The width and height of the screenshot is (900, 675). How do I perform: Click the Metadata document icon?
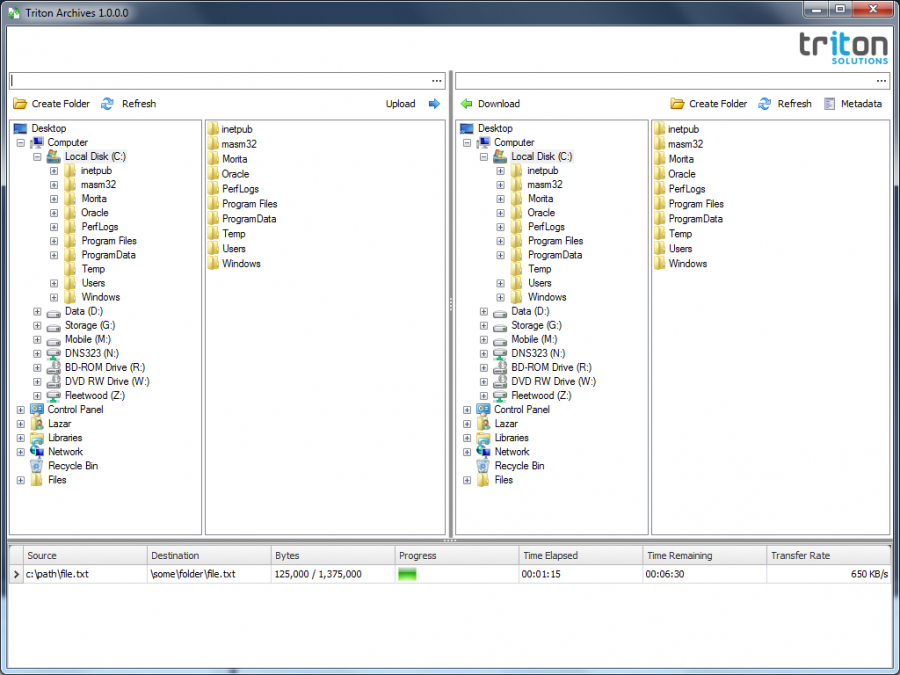(829, 104)
